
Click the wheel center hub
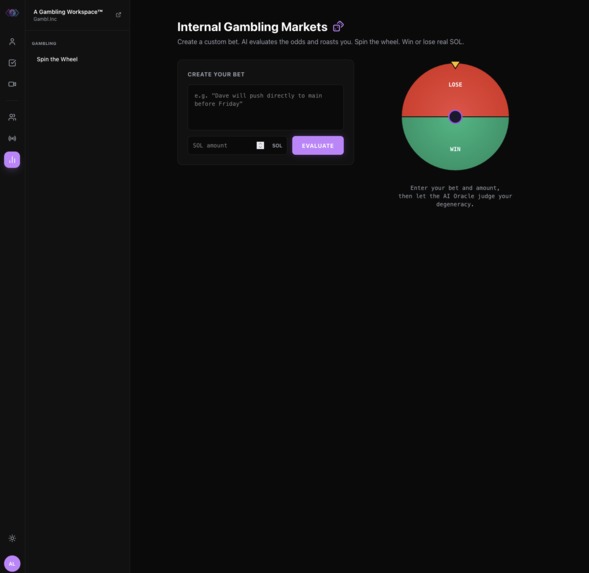(x=455, y=117)
